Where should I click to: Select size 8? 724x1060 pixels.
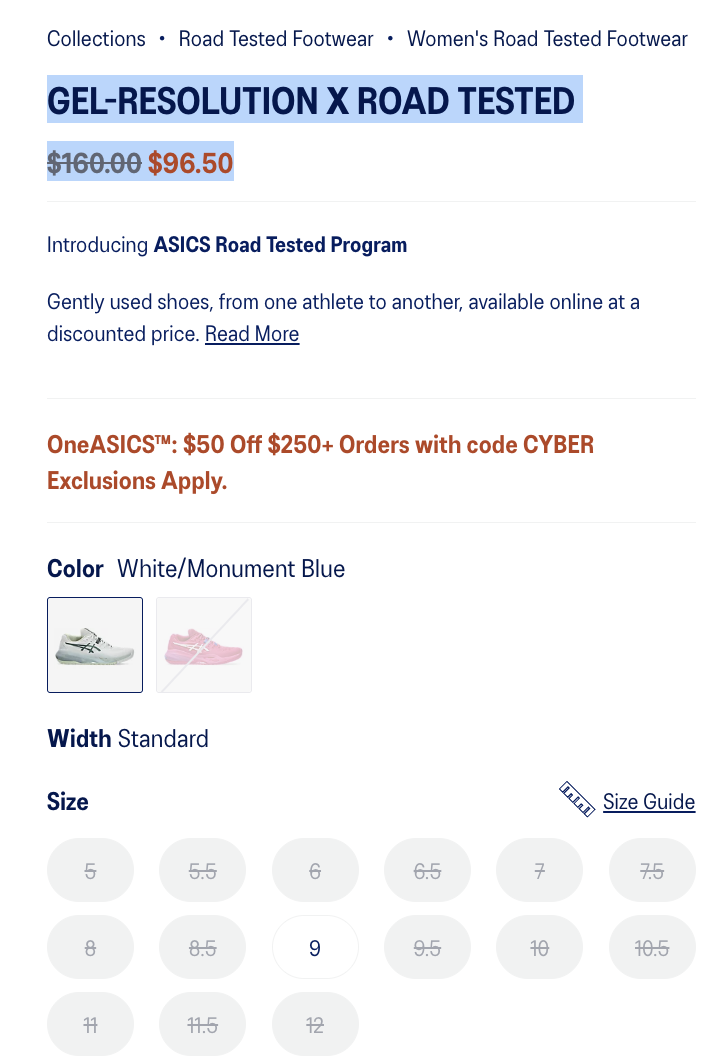click(x=90, y=947)
